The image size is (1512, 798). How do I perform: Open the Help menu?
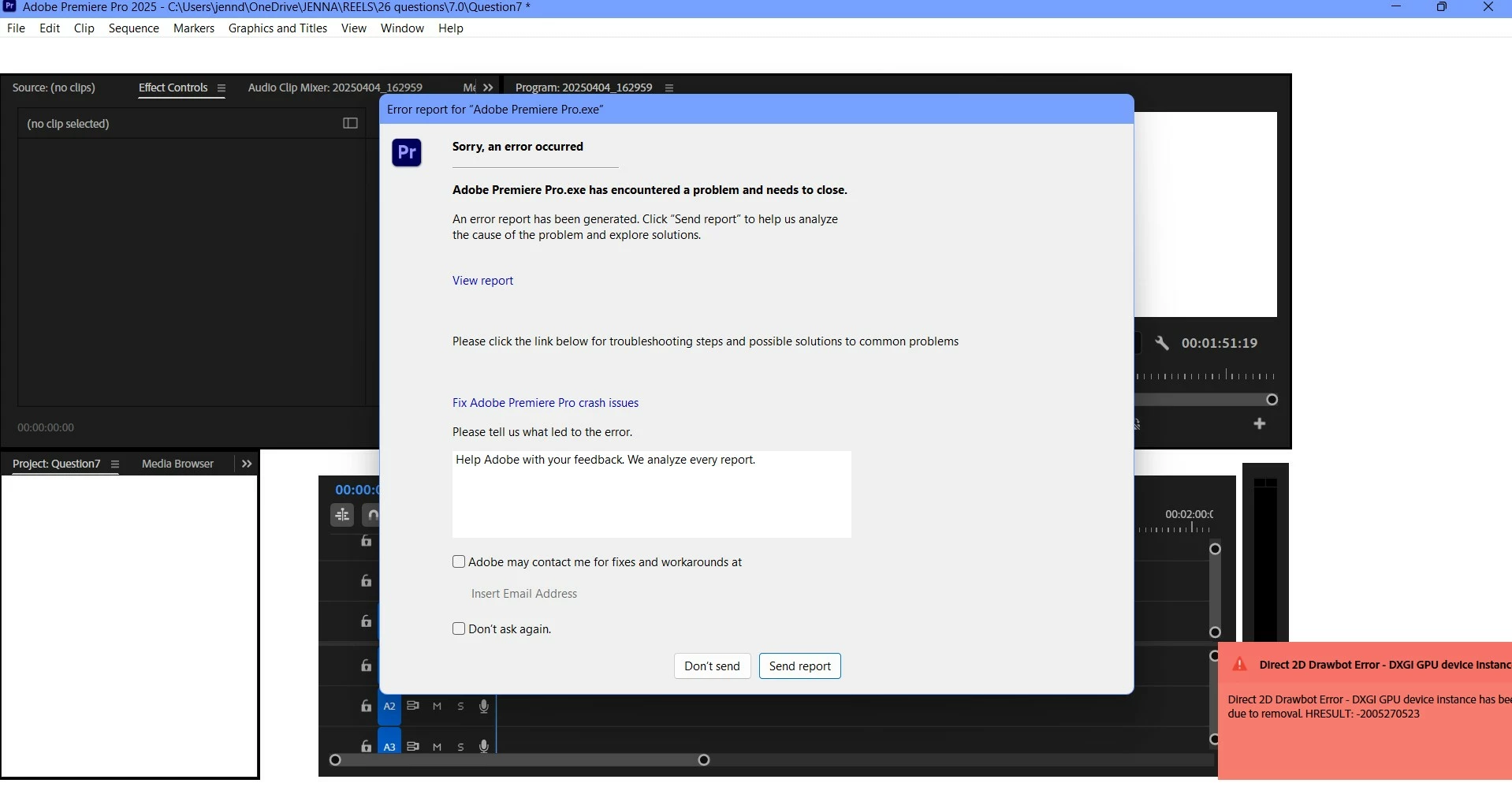point(451,28)
